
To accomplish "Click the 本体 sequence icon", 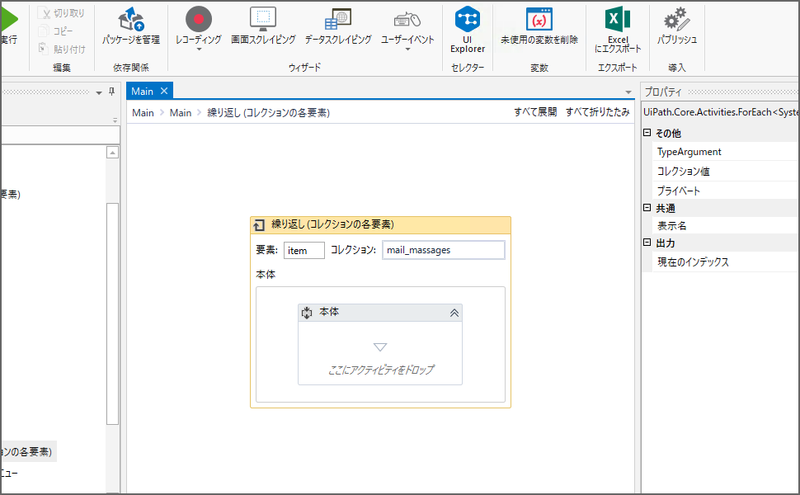I will (x=307, y=313).
